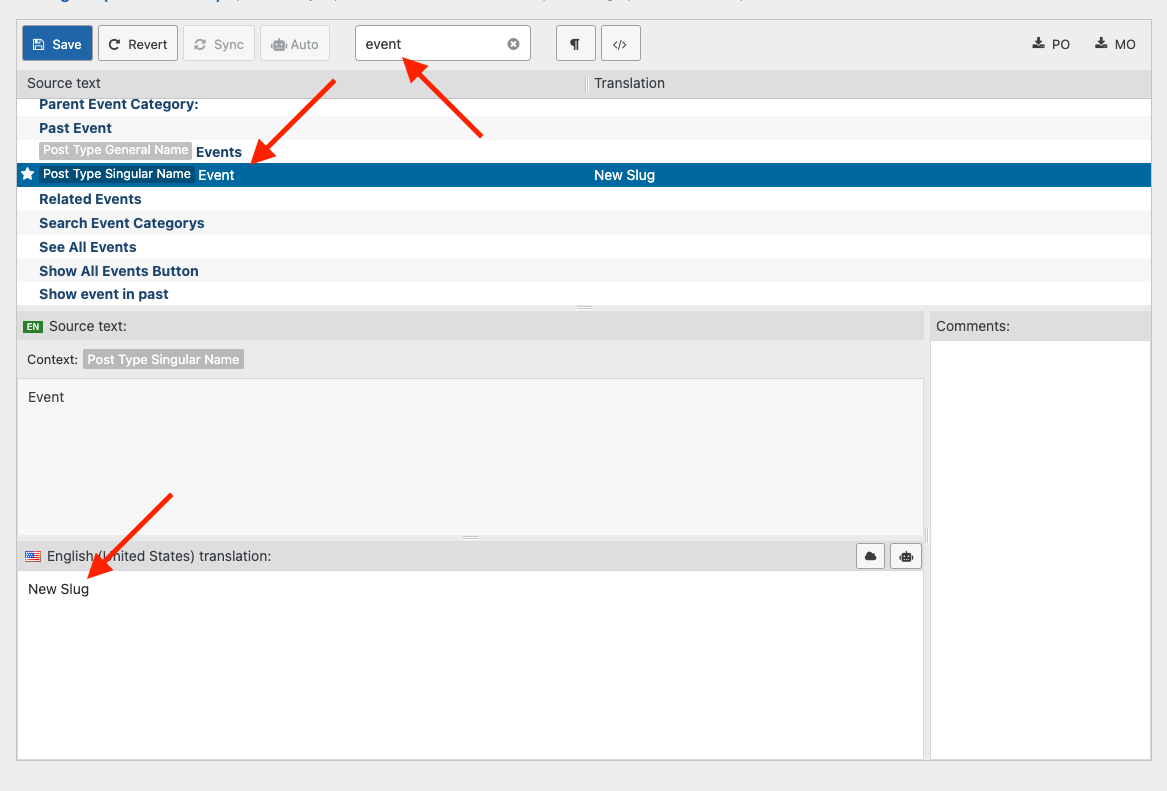
Task: Sort by the Source text column header
Action: click(64, 83)
